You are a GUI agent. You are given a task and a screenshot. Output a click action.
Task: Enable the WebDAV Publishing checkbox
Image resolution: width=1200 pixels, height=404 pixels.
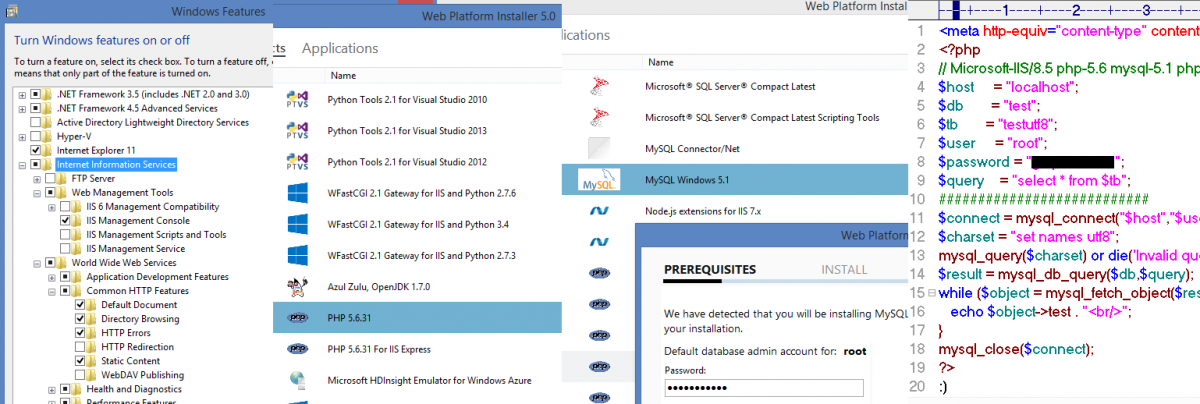[81, 374]
